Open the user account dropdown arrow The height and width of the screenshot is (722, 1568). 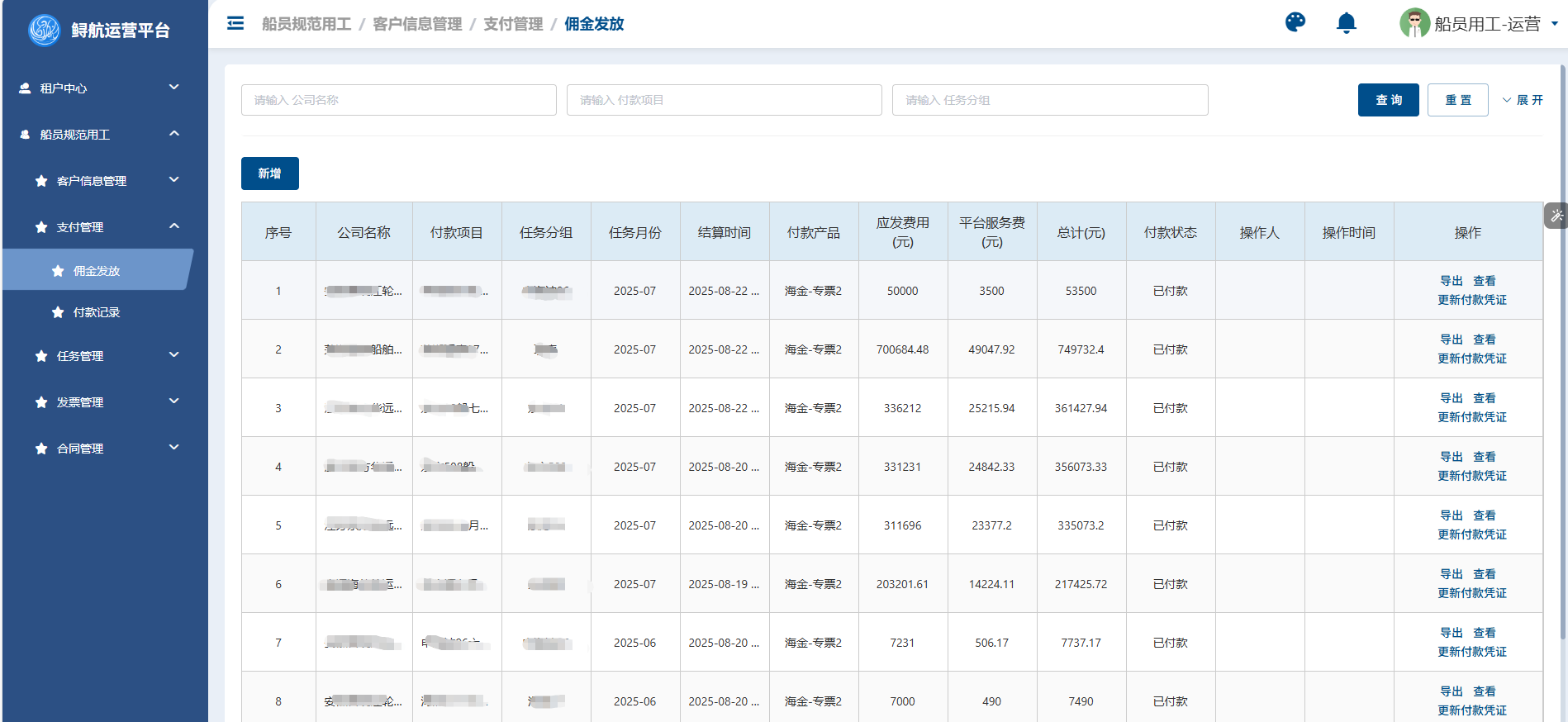(x=1555, y=24)
